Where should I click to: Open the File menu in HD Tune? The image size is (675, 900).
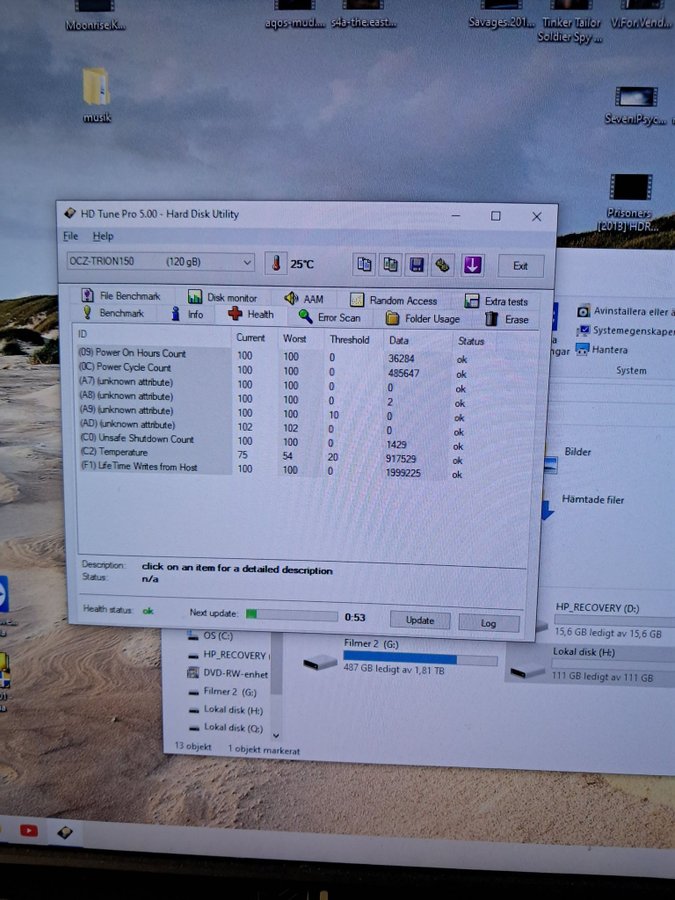[70, 236]
